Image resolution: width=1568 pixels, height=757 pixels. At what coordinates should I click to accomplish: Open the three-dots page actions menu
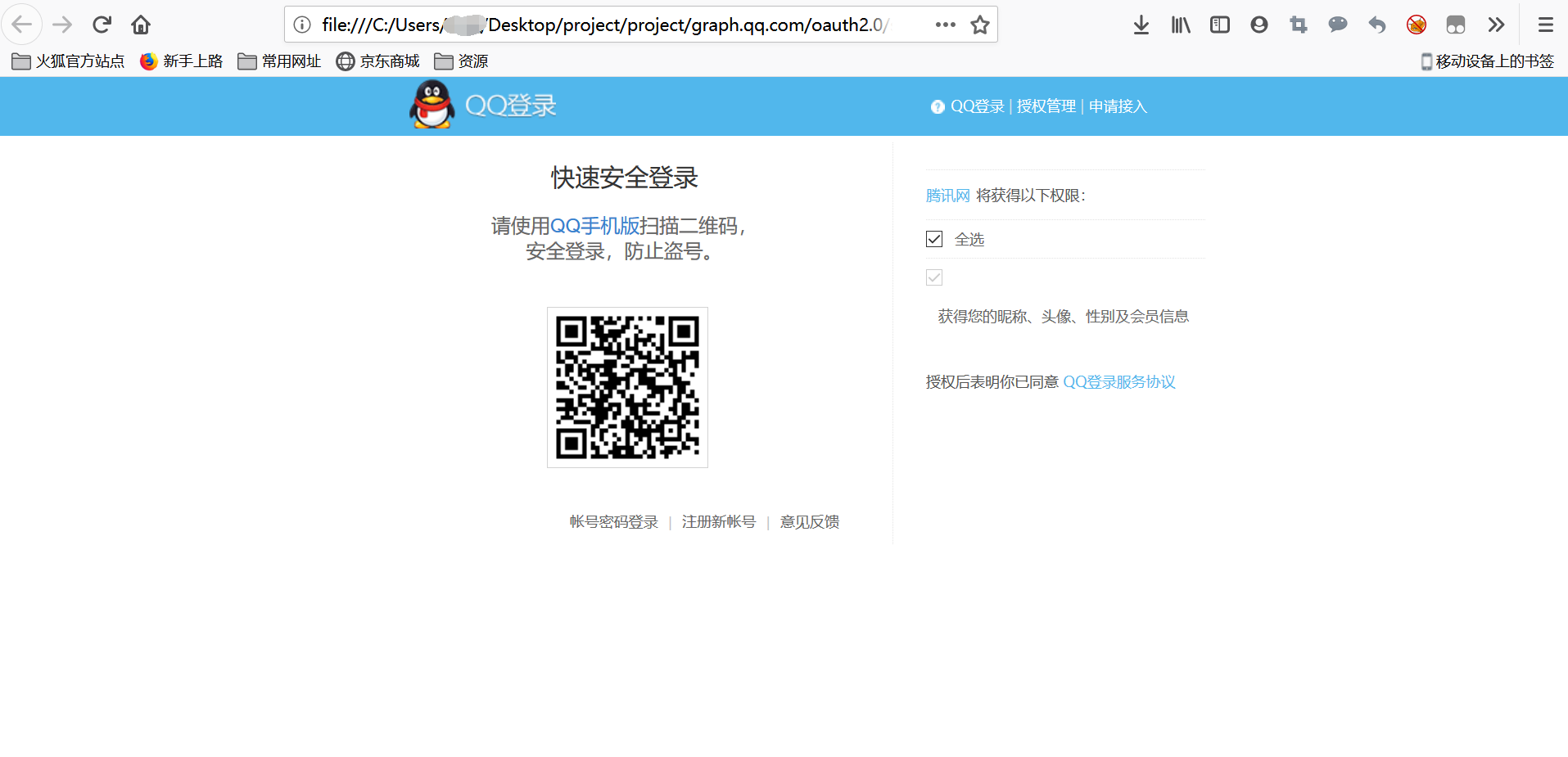pos(945,25)
